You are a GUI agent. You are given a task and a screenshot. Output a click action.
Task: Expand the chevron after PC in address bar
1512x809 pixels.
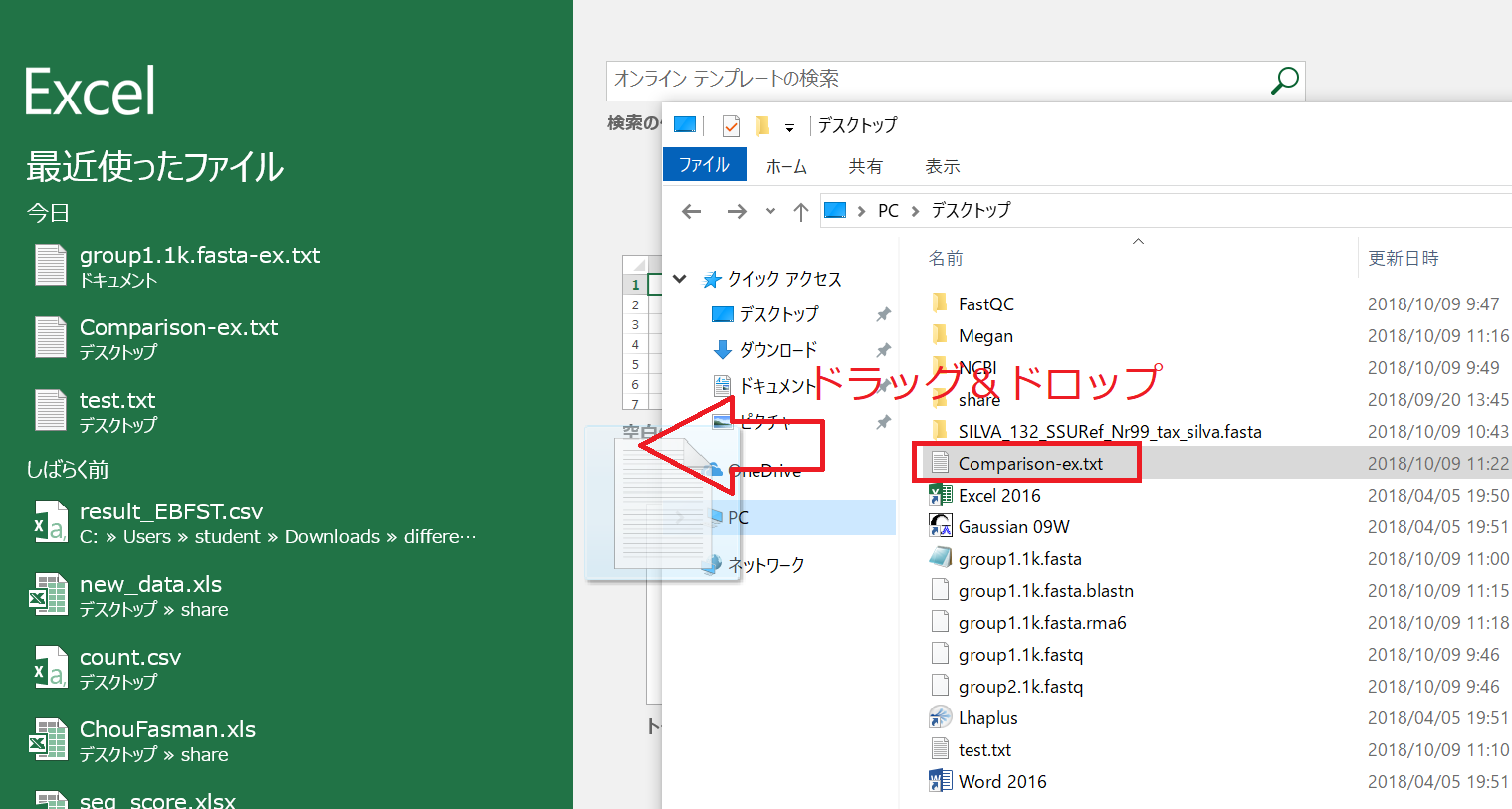(x=915, y=211)
